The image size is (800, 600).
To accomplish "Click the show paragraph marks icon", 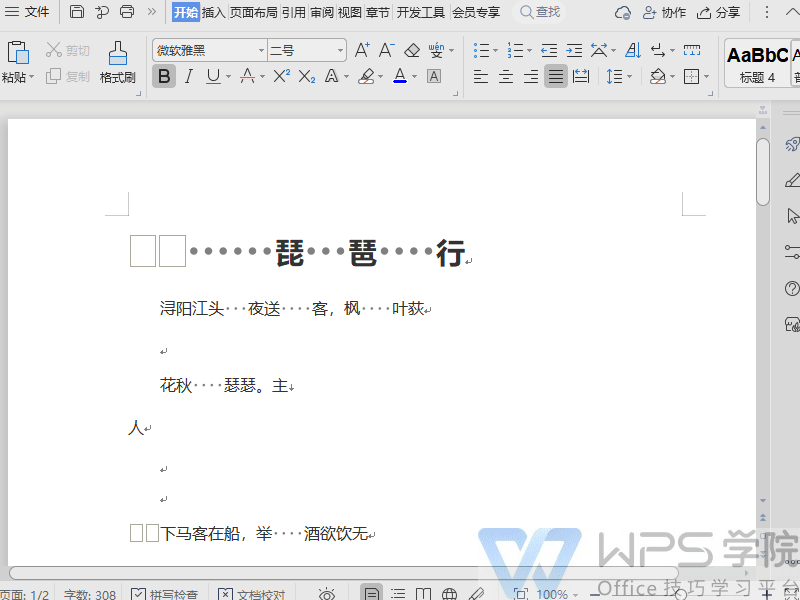I will tap(658, 50).
